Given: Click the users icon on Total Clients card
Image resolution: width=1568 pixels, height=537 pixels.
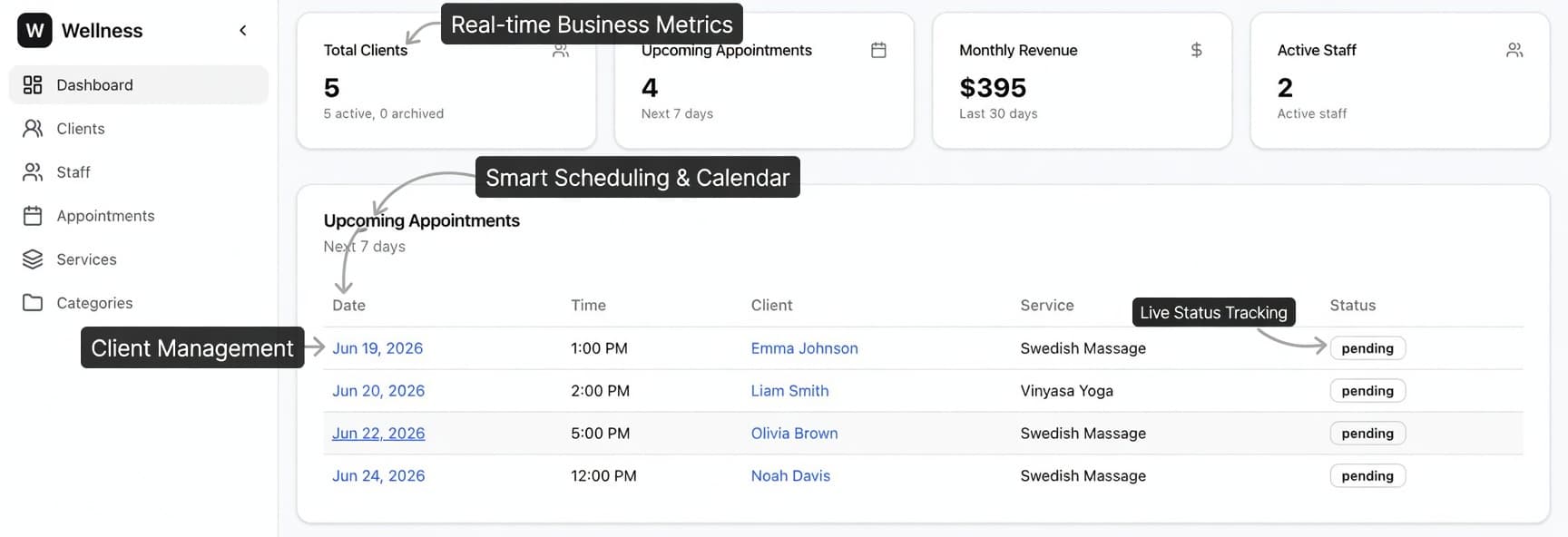Looking at the screenshot, I should pyautogui.click(x=561, y=50).
